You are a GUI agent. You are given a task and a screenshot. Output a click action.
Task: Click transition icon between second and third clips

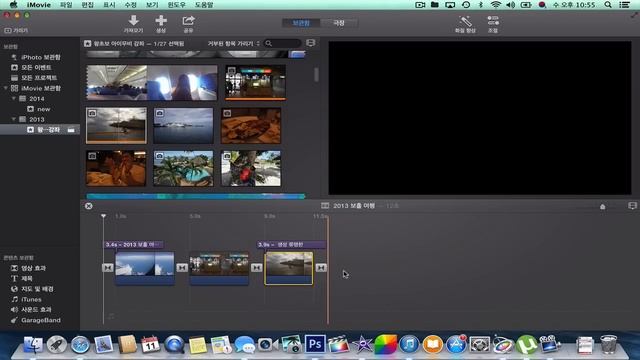pos(256,268)
